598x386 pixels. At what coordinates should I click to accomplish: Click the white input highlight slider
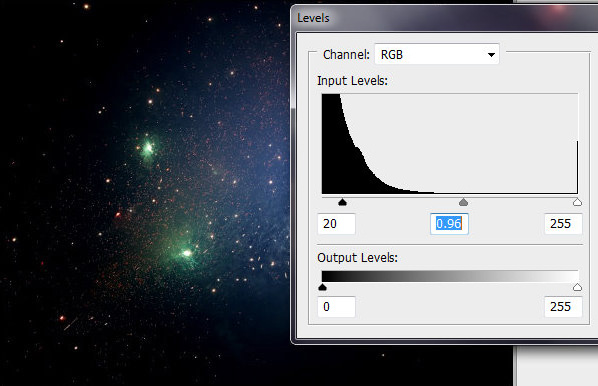pos(577,202)
